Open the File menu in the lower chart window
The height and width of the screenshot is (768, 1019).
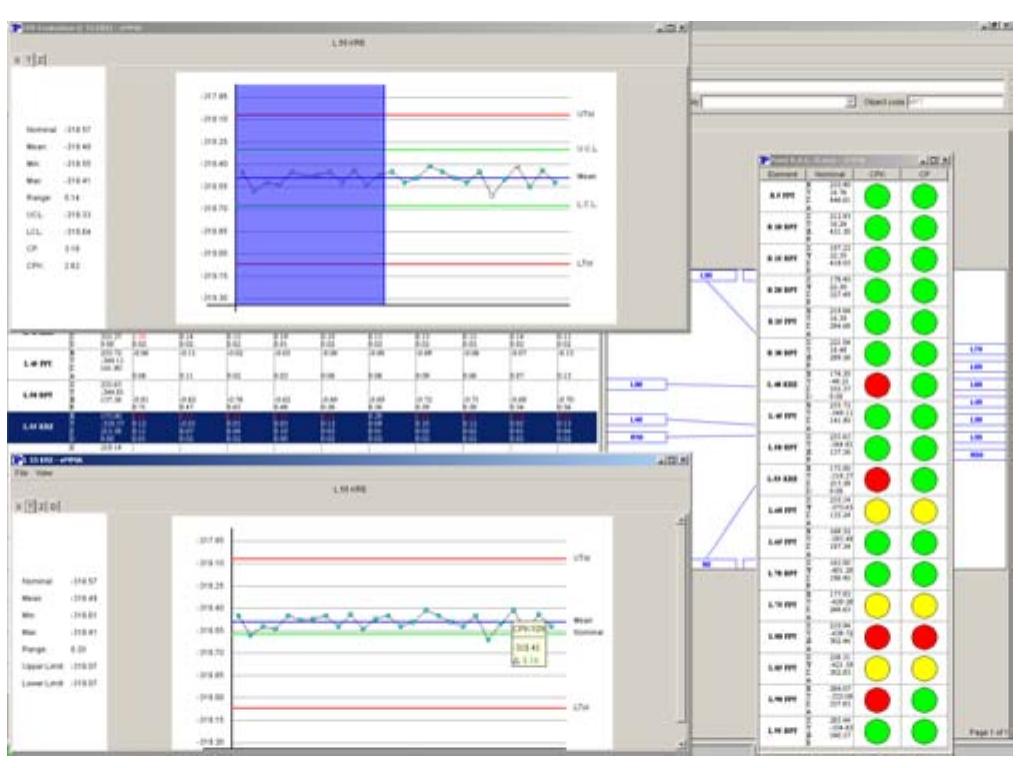point(21,474)
